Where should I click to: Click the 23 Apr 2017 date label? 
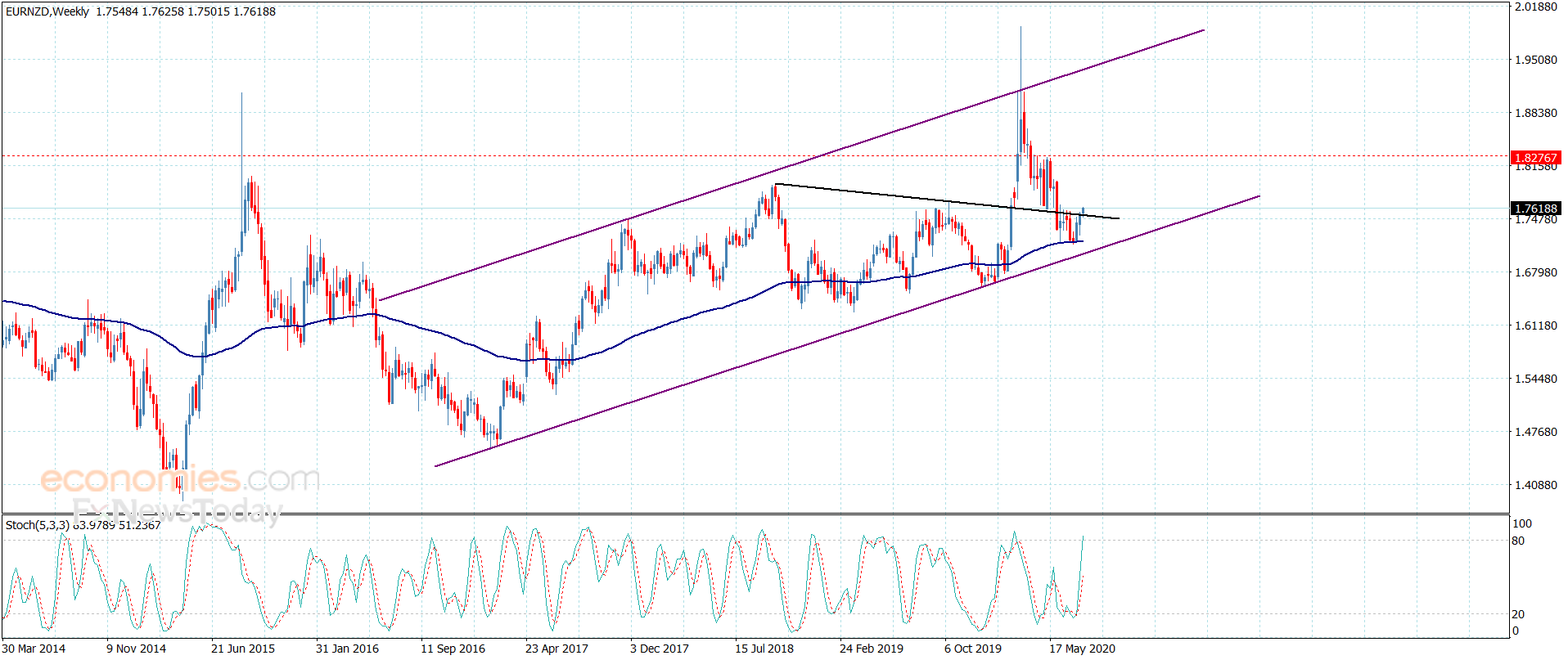pos(556,649)
